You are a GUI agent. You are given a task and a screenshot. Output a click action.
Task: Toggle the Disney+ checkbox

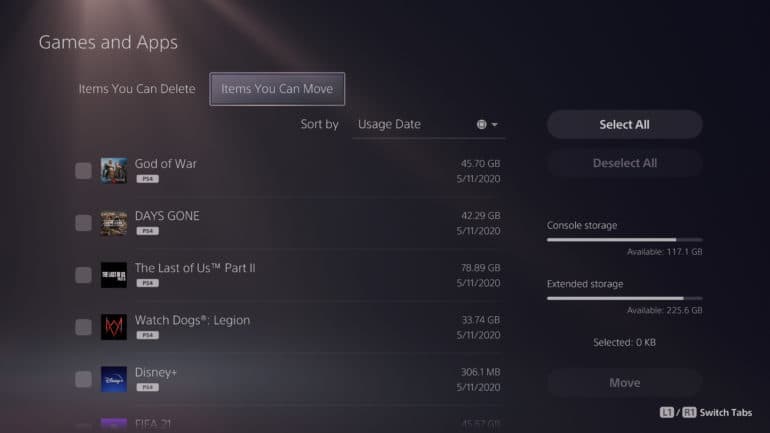(83, 379)
